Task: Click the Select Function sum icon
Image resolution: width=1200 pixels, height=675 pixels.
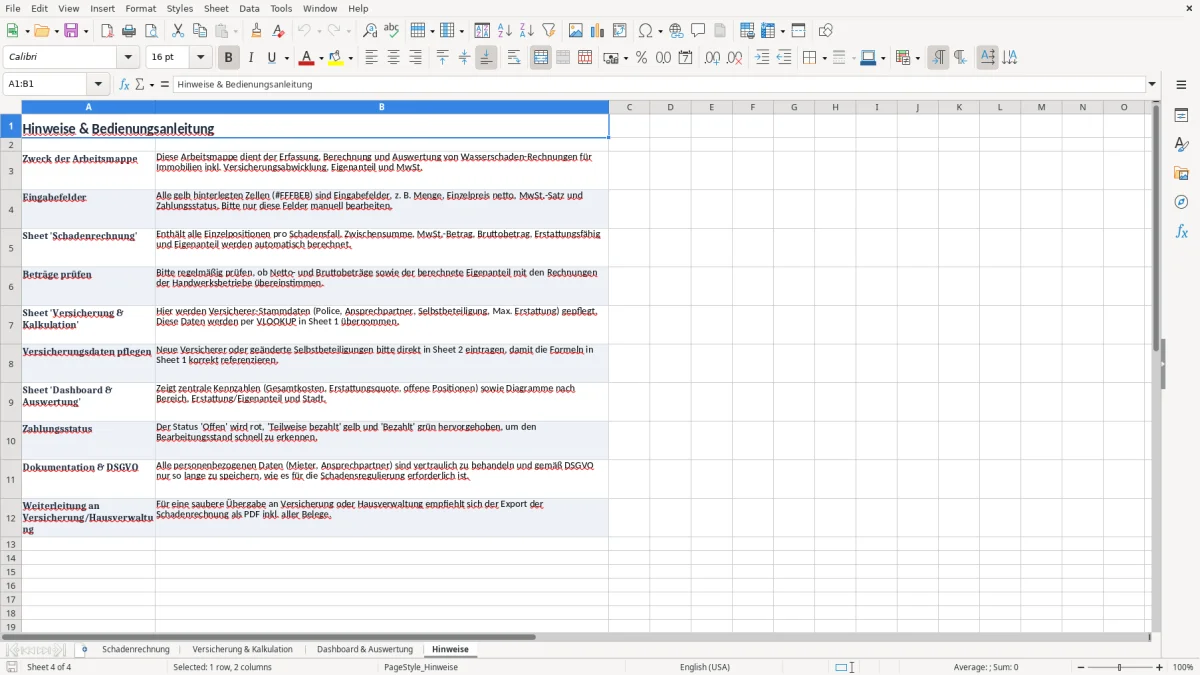Action: pyautogui.click(x=140, y=85)
